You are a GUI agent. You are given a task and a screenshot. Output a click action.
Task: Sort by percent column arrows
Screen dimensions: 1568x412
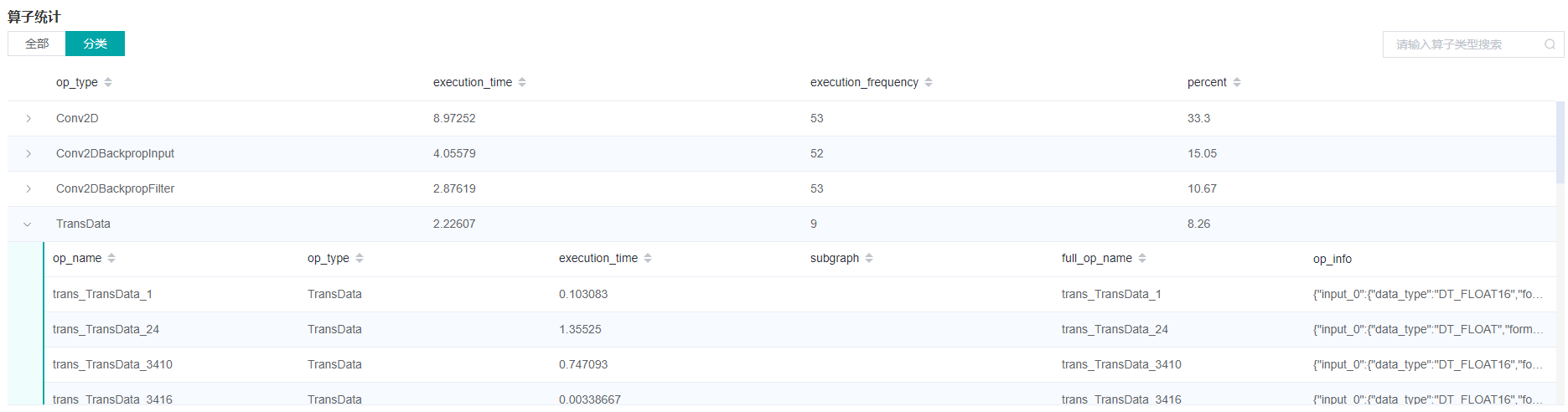click(1237, 82)
